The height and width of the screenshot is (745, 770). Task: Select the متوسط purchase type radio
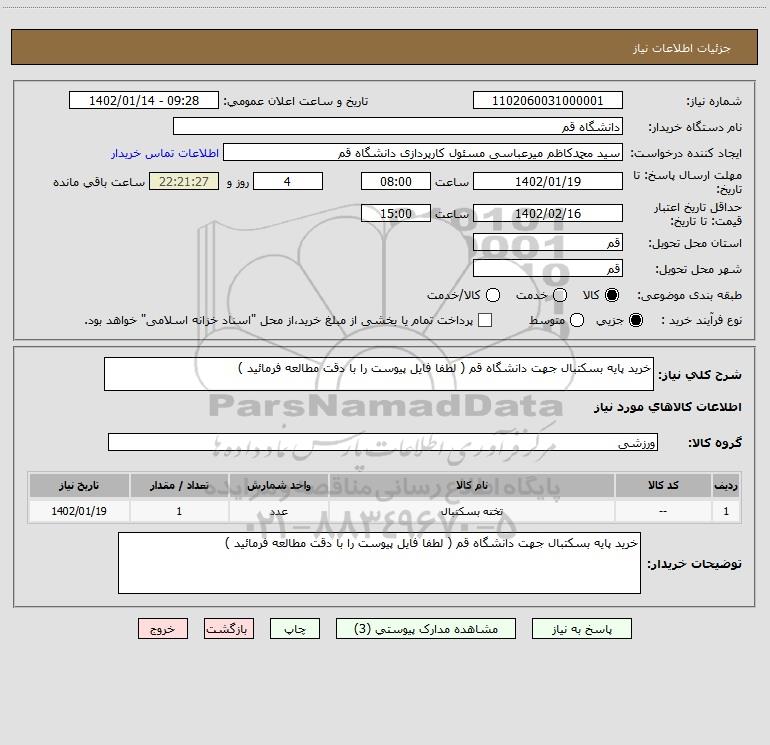click(577, 320)
